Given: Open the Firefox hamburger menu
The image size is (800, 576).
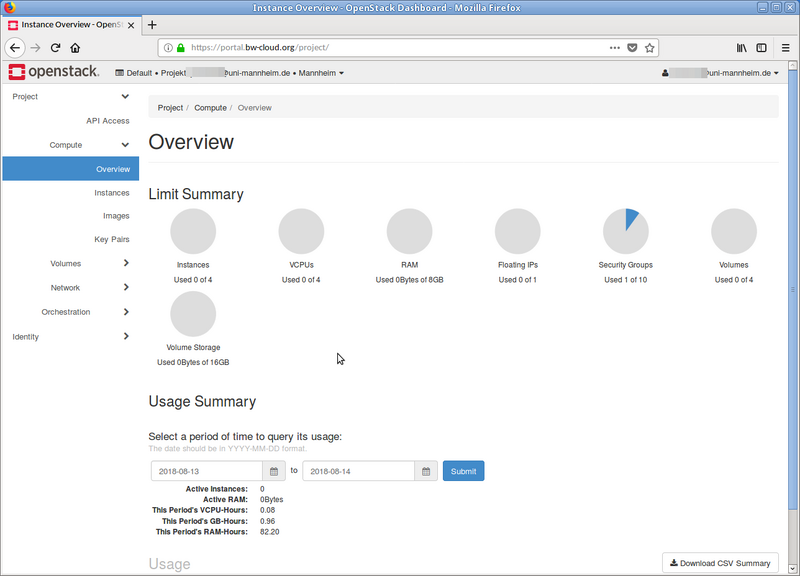Looking at the screenshot, I should point(786,46).
